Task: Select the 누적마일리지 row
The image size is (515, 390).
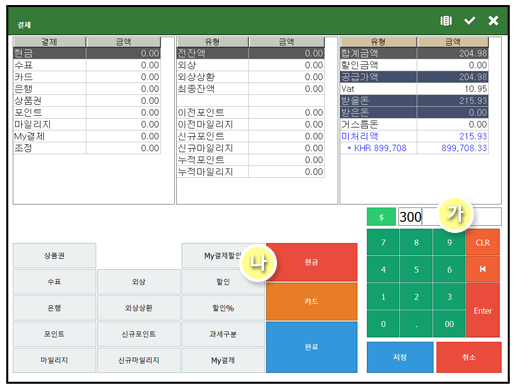Action: (251, 172)
